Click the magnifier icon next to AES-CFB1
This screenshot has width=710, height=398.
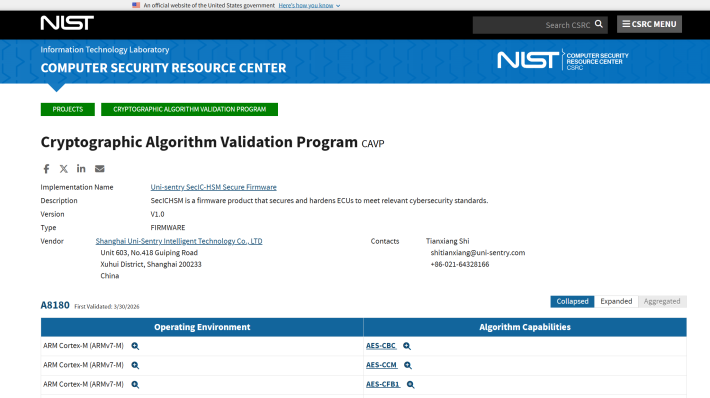[410, 384]
